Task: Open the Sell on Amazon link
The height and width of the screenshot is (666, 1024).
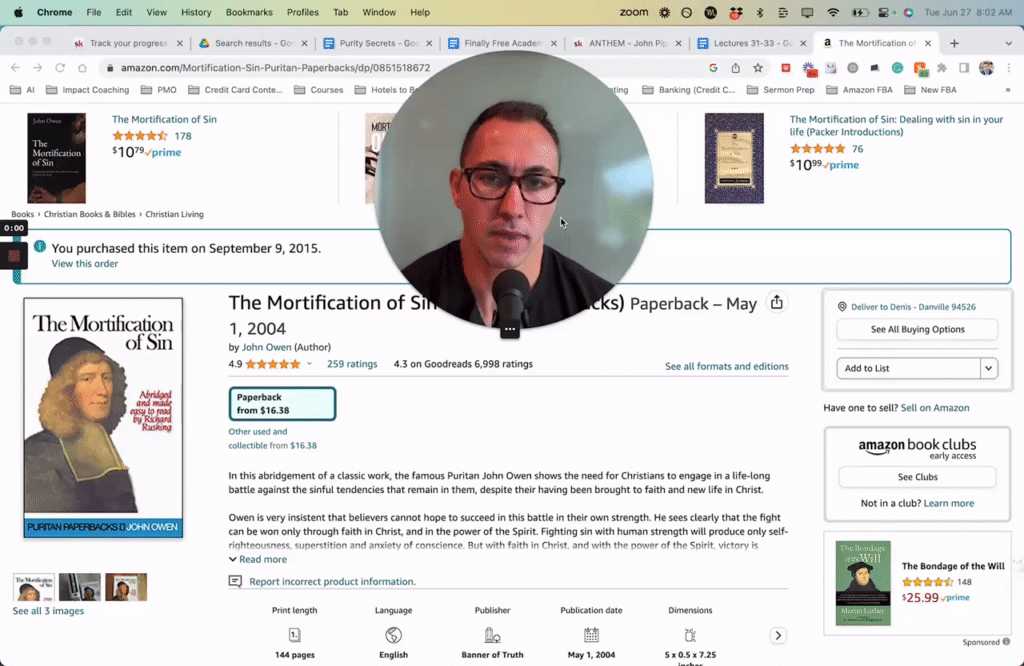Action: (x=935, y=408)
